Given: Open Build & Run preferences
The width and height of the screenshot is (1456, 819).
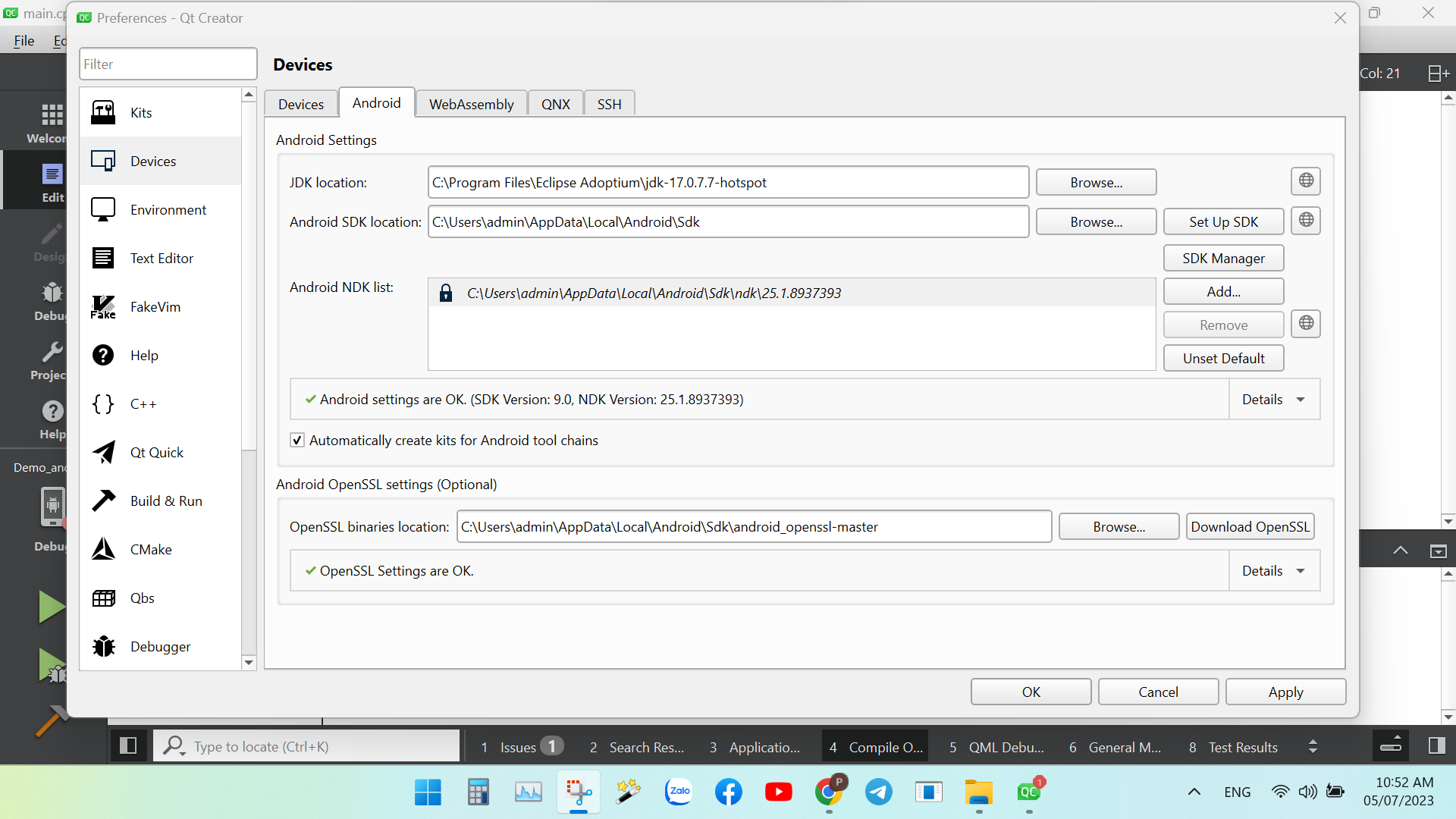Looking at the screenshot, I should tap(160, 500).
